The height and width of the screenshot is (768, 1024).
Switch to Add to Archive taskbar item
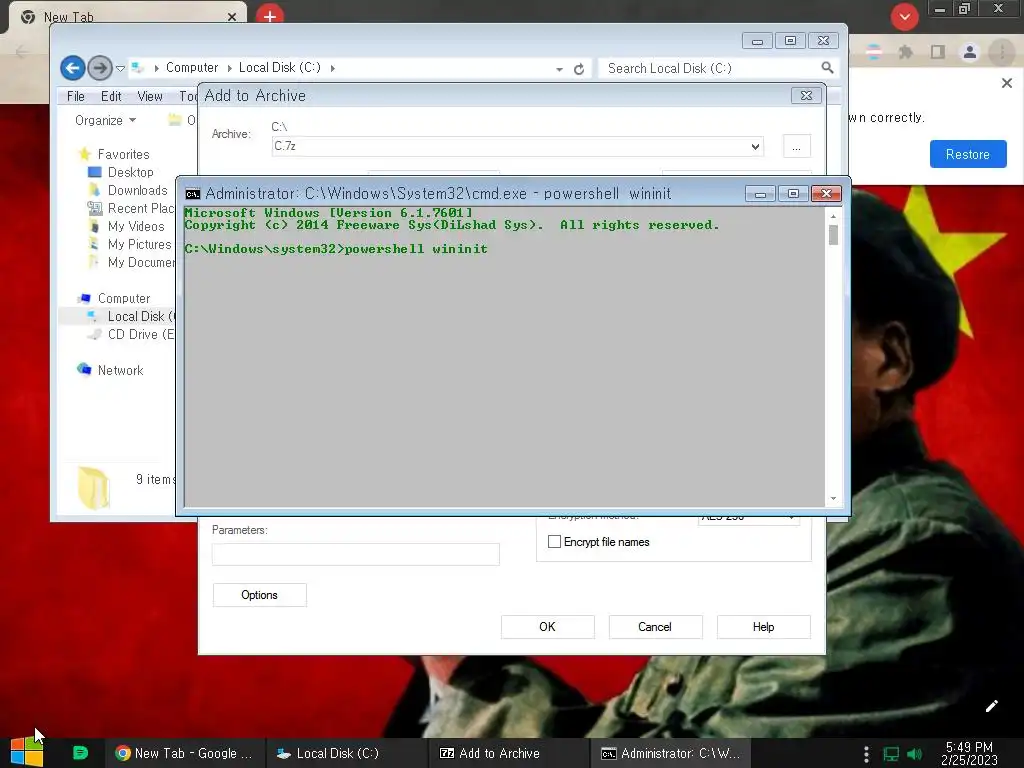tap(509, 753)
